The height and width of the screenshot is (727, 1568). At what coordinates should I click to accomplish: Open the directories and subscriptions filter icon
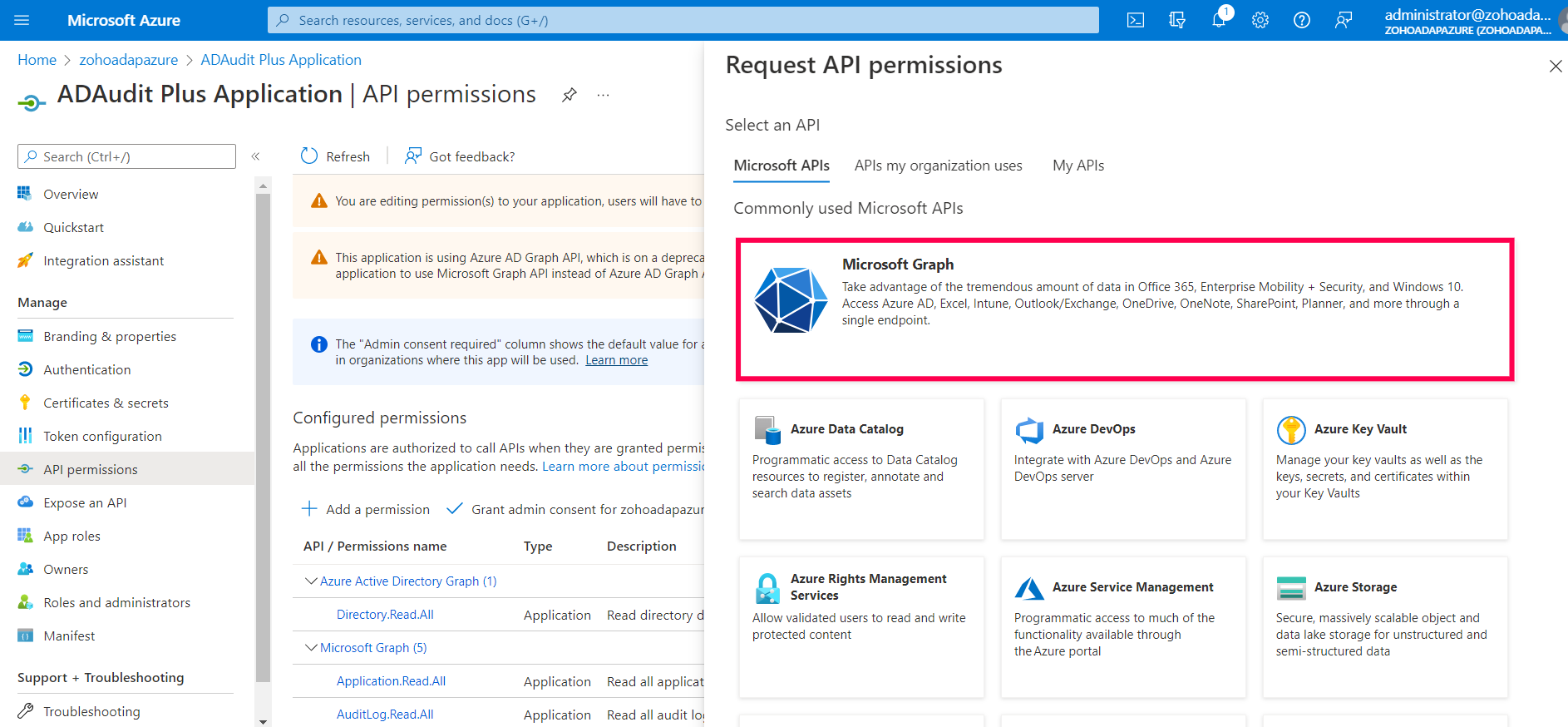pos(1177,20)
